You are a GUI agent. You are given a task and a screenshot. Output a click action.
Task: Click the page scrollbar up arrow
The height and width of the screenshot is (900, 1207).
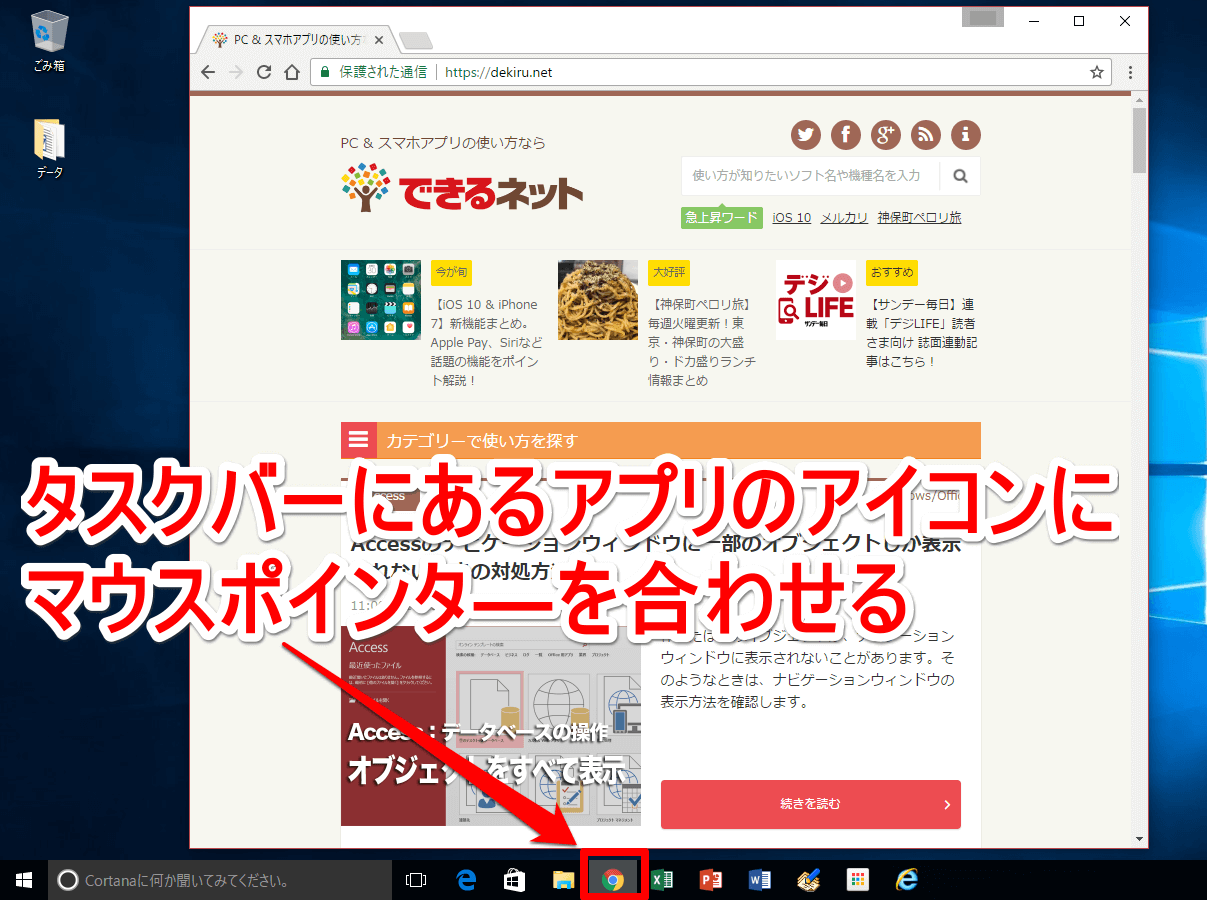[1139, 99]
